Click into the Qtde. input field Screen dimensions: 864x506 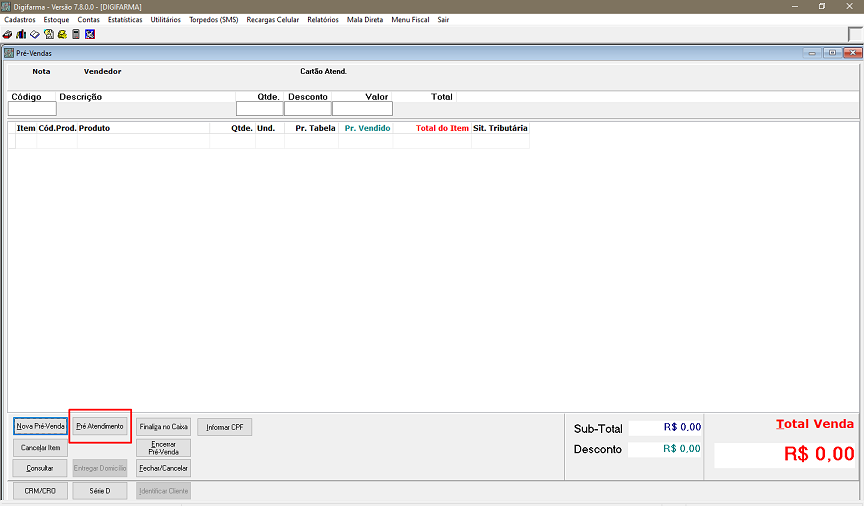point(259,109)
